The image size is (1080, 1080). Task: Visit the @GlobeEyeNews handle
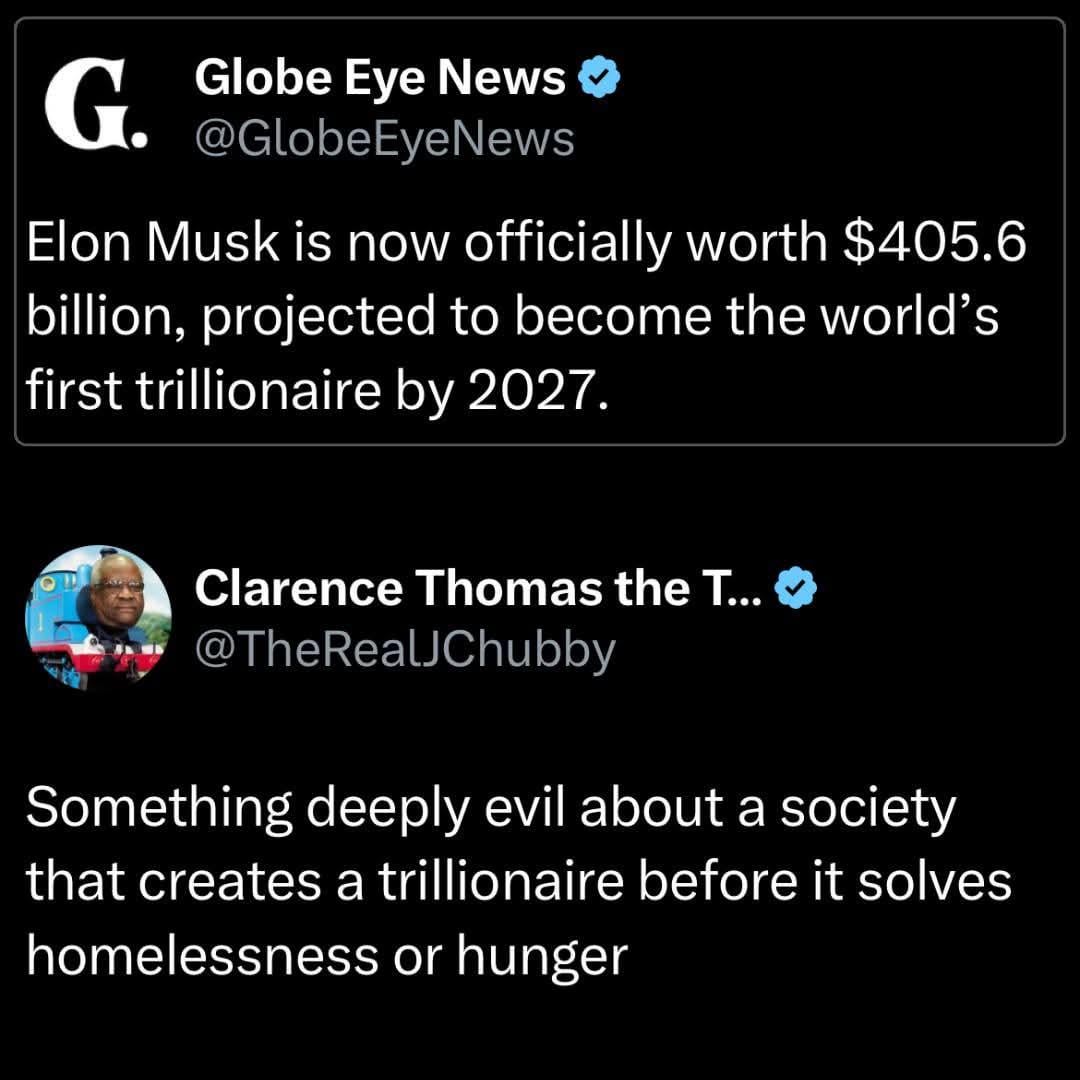(384, 140)
